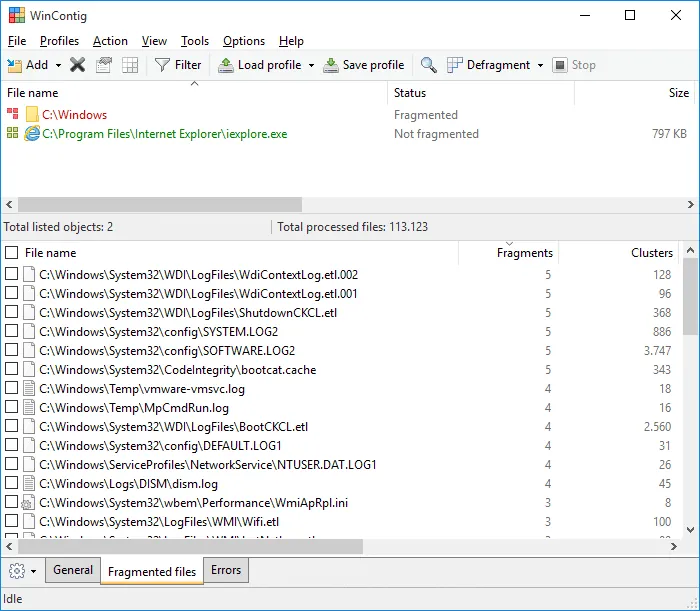Expand the Defragment dropdown arrow
This screenshot has height=611, width=700.
[x=540, y=66]
